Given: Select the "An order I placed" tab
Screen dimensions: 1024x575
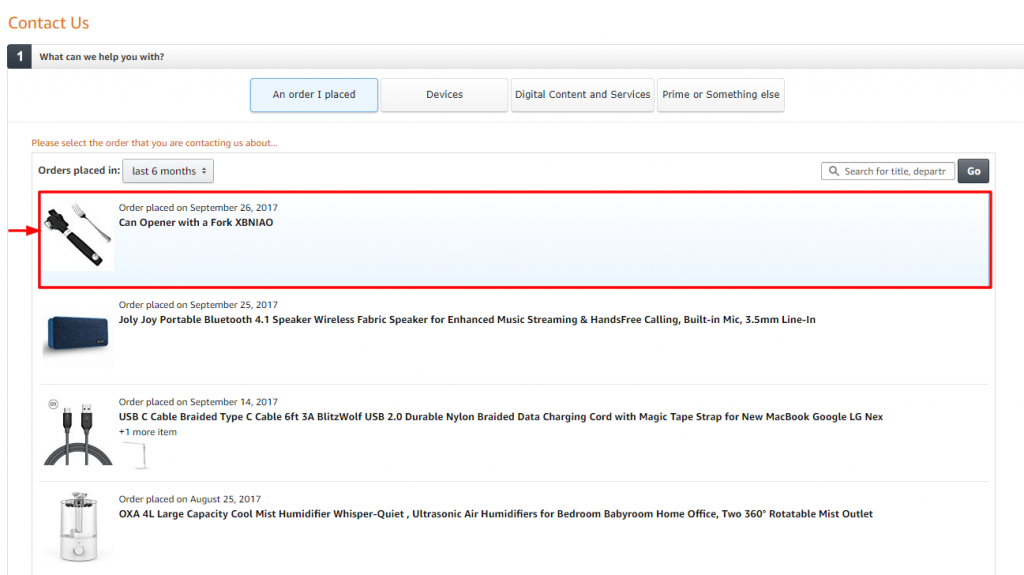Looking at the screenshot, I should [x=314, y=95].
